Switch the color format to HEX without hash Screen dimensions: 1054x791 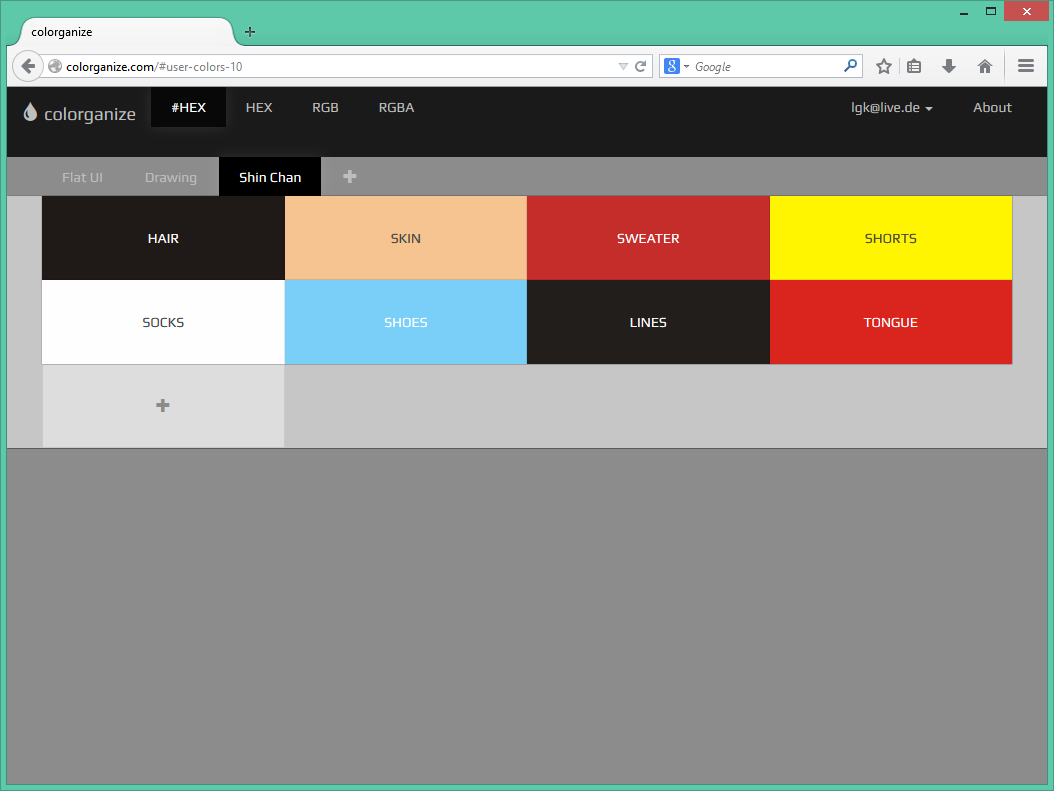pyautogui.click(x=259, y=107)
